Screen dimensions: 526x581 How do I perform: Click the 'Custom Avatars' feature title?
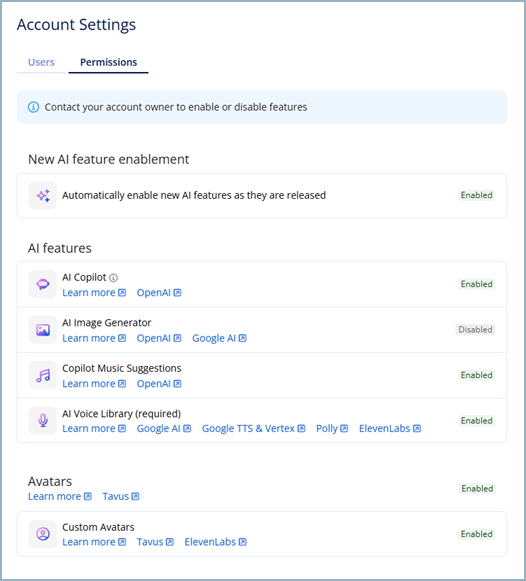click(x=98, y=527)
